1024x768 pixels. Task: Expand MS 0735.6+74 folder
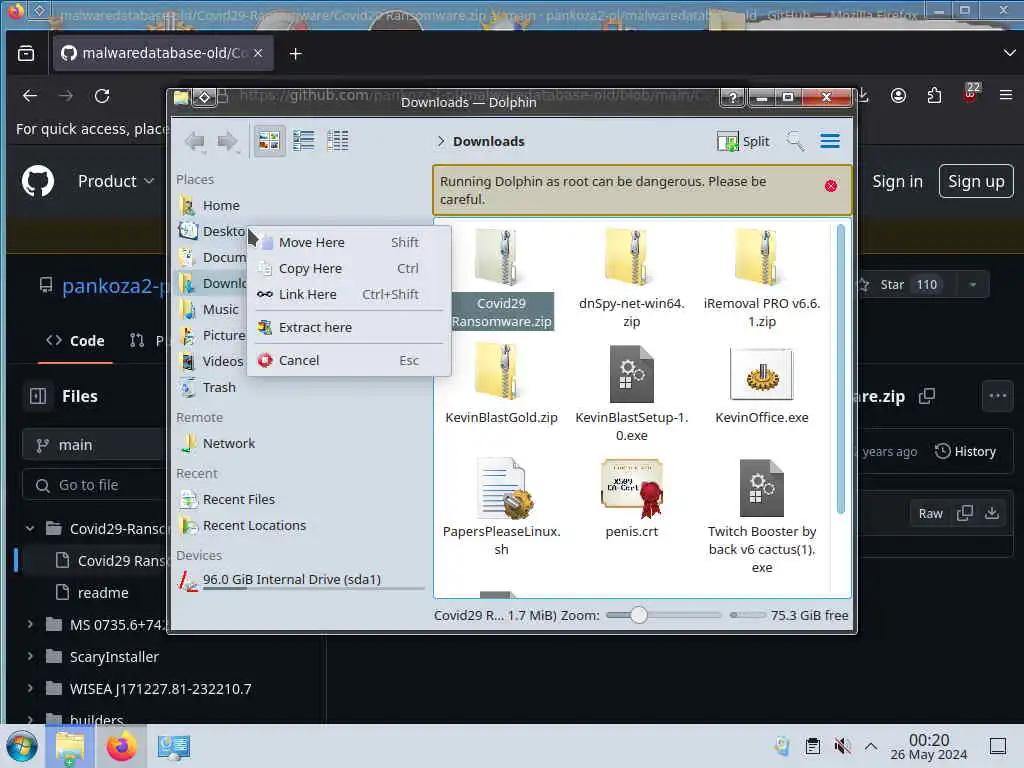coord(30,625)
